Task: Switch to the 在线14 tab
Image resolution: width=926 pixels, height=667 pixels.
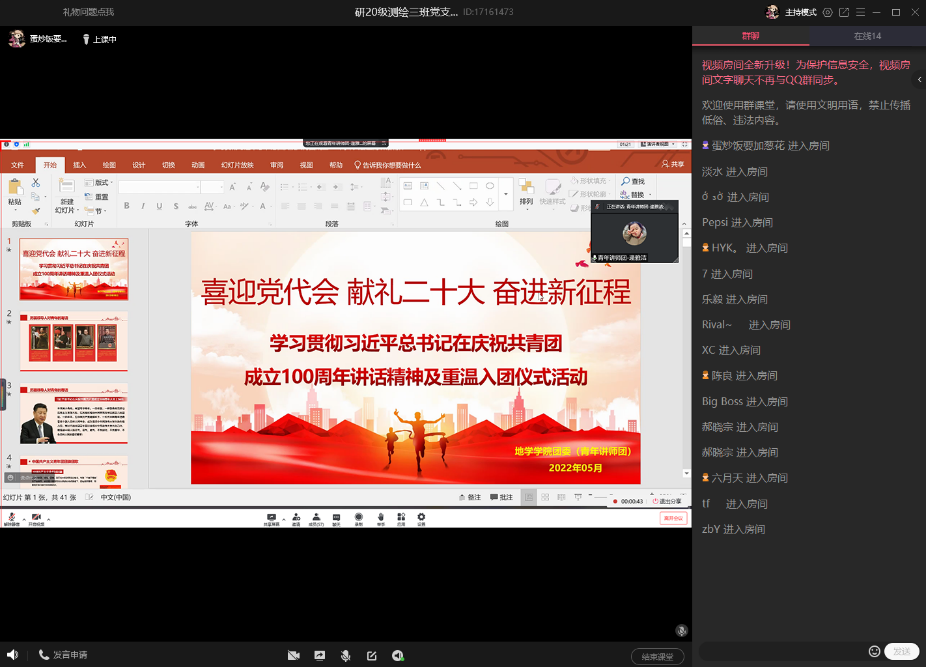Action: click(867, 36)
